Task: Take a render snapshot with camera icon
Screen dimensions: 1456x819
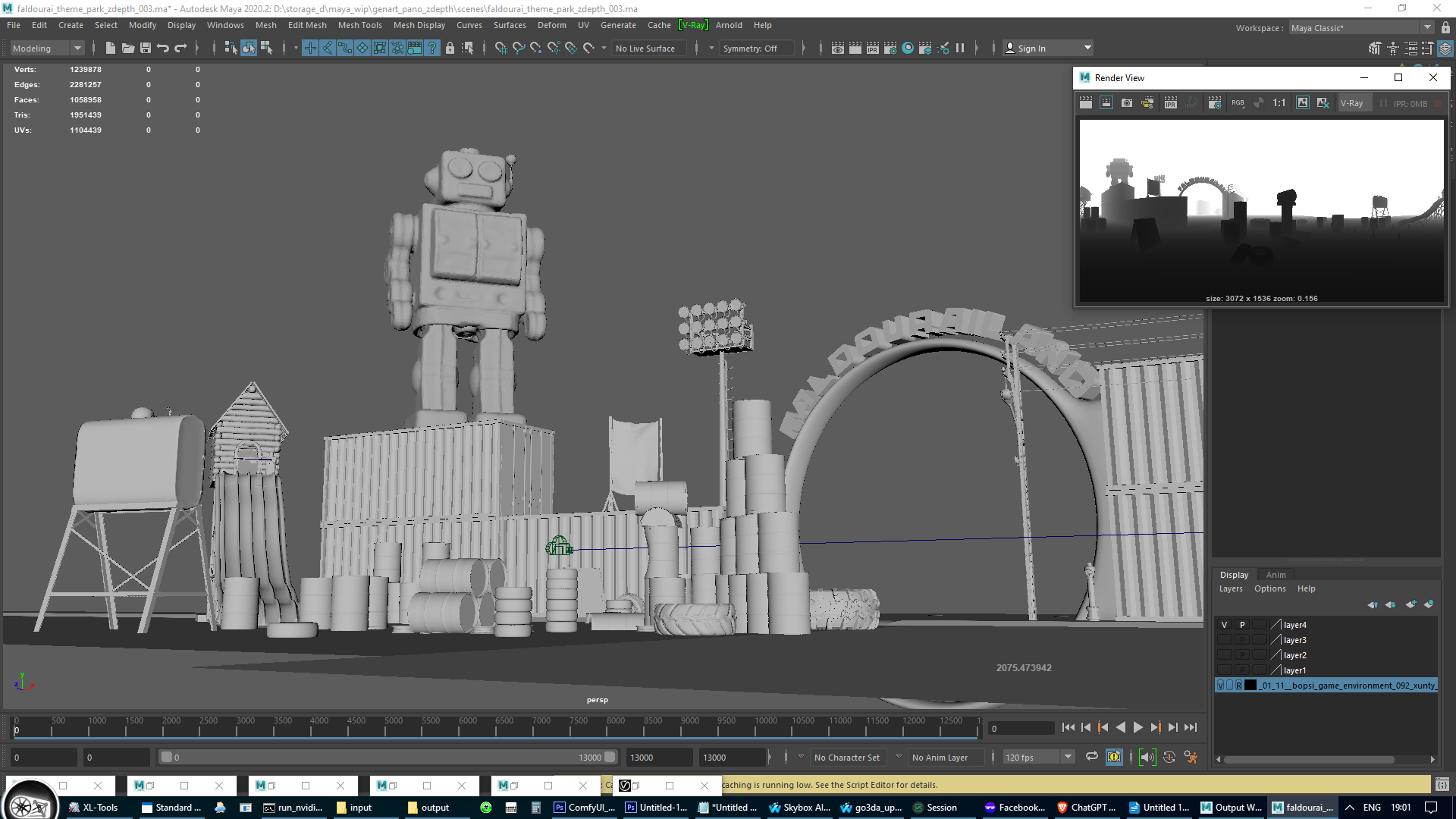Action: (x=1126, y=102)
